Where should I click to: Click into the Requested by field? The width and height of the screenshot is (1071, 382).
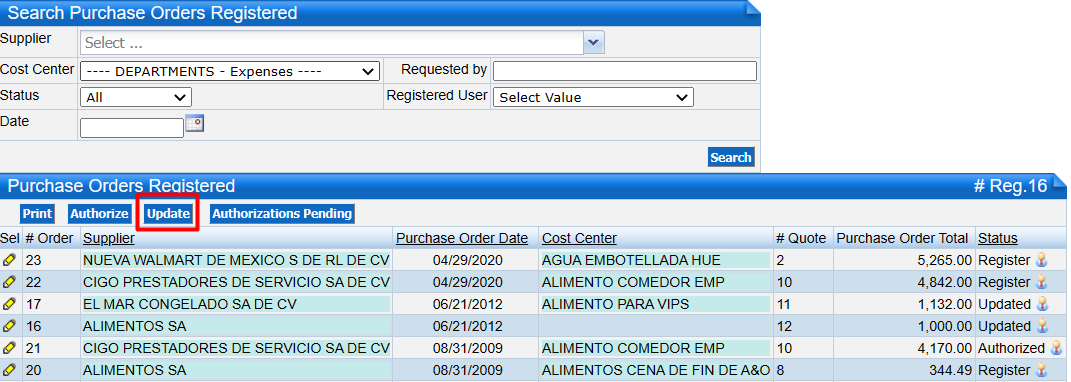(x=625, y=71)
